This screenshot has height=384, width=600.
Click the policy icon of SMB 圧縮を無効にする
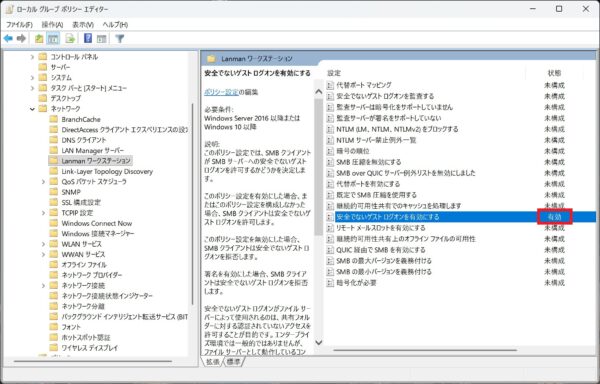point(330,162)
